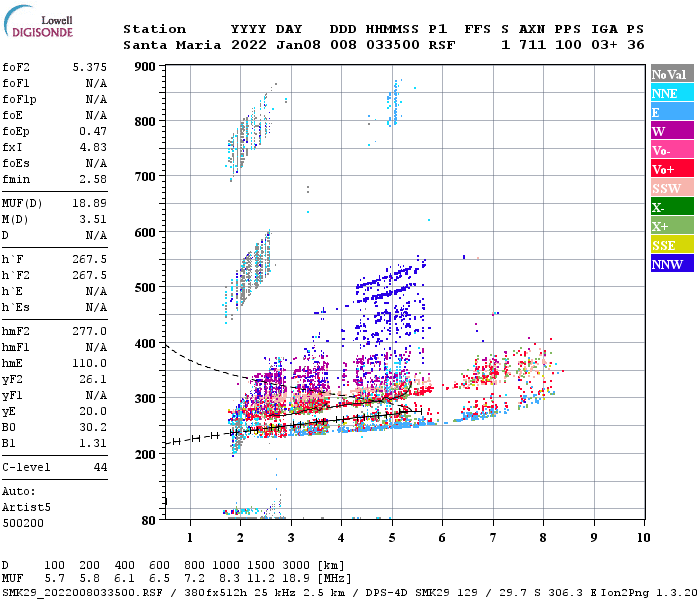This screenshot has width=700, height=600.
Task: Click the h`Es label in parameter list
Action: [x=16, y=308]
